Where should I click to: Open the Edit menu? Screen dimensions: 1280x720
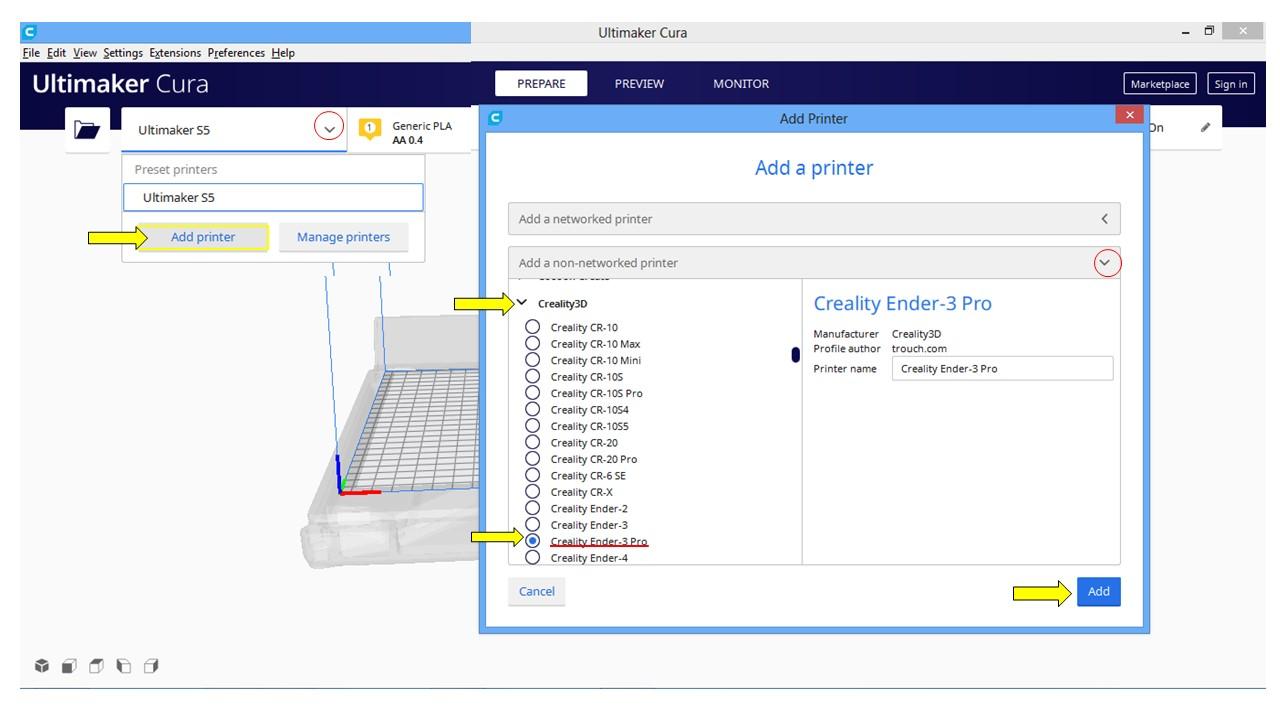[57, 53]
